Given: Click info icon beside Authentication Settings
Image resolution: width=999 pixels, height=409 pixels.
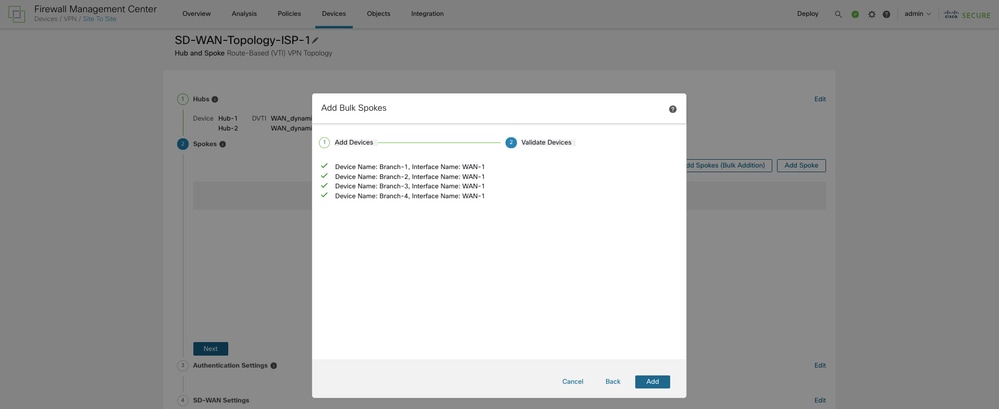Looking at the screenshot, I should tap(273, 366).
